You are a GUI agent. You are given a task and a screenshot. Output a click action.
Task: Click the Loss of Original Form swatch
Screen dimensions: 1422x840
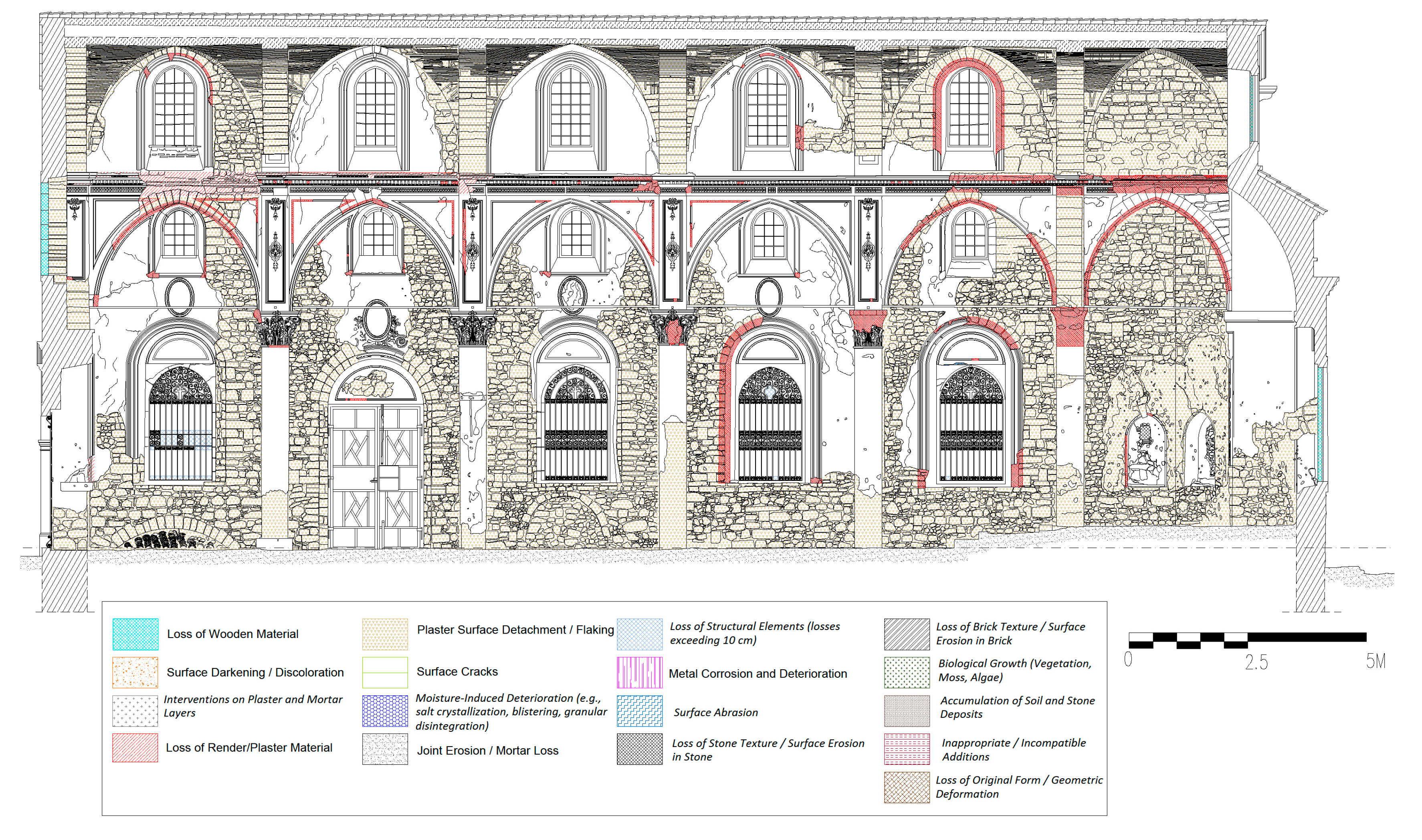pyautogui.click(x=907, y=787)
